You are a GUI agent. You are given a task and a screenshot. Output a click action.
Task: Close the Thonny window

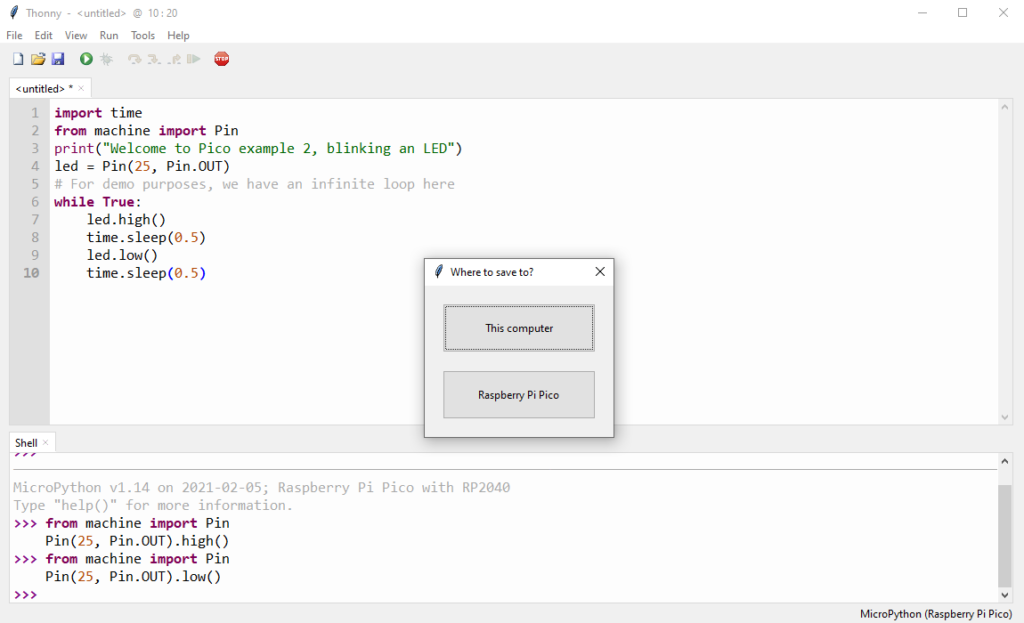(1003, 12)
